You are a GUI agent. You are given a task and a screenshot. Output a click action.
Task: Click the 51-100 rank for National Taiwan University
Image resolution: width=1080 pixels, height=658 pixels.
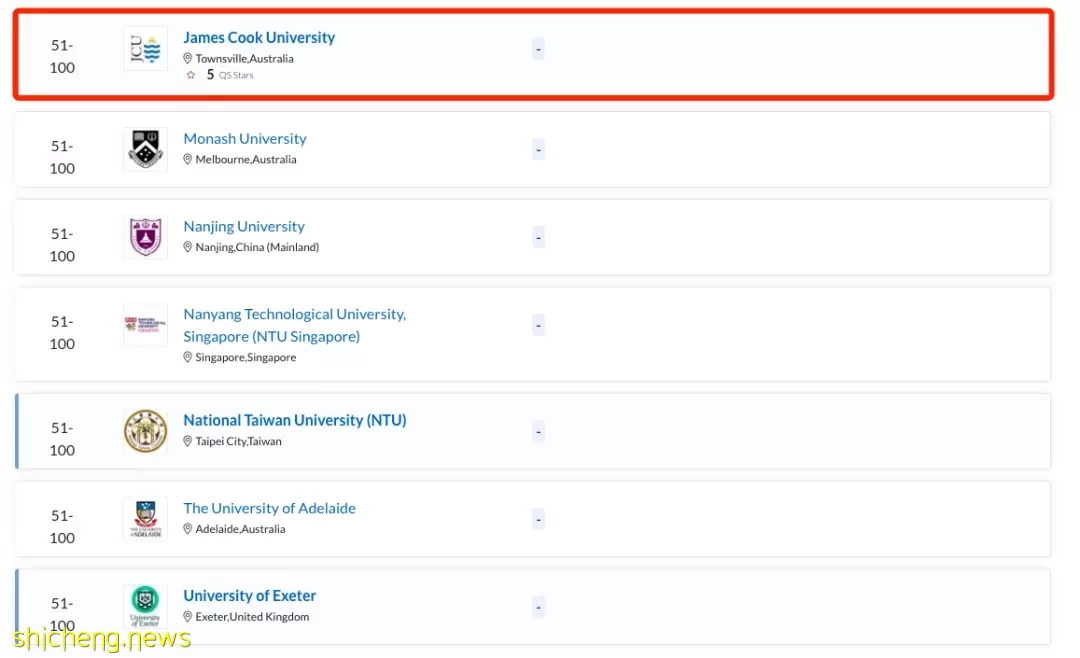coord(62,439)
